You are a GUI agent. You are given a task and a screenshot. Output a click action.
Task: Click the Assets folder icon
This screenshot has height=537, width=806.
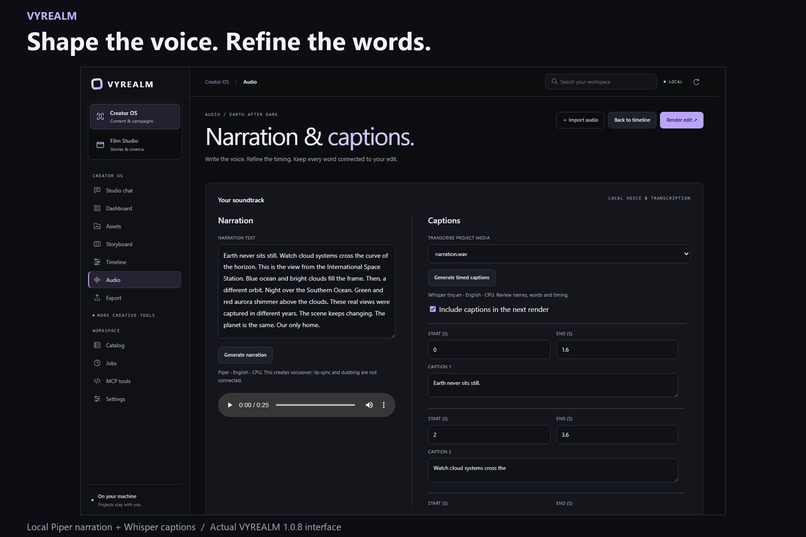pyautogui.click(x=97, y=226)
